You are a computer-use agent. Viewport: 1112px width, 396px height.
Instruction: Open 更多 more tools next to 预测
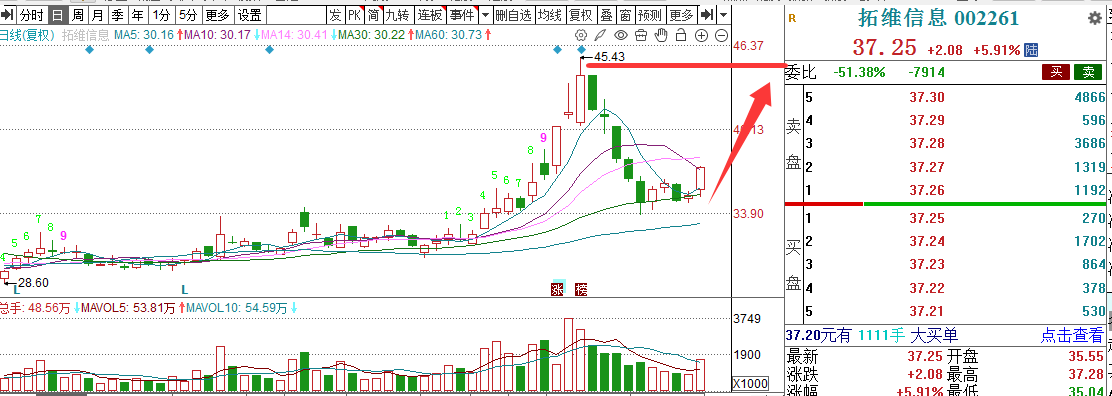pos(682,15)
